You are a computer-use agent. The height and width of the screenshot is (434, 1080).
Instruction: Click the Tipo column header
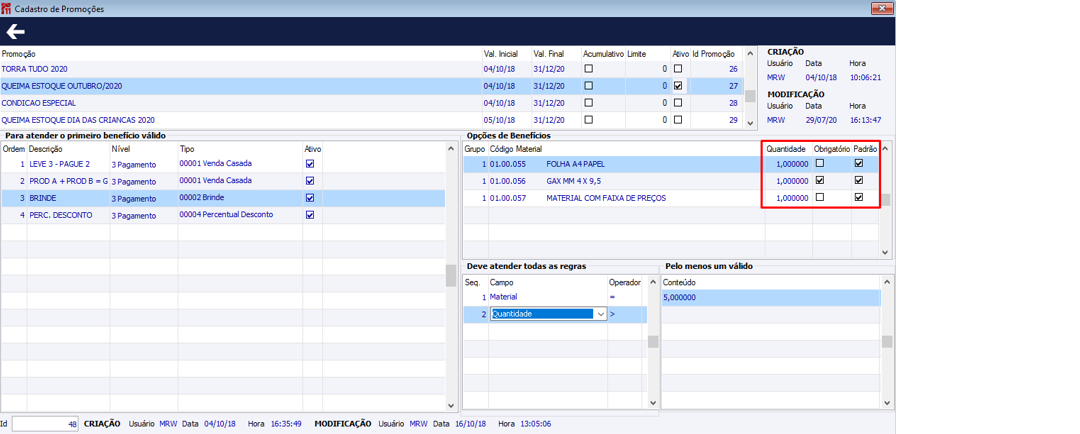click(x=187, y=149)
